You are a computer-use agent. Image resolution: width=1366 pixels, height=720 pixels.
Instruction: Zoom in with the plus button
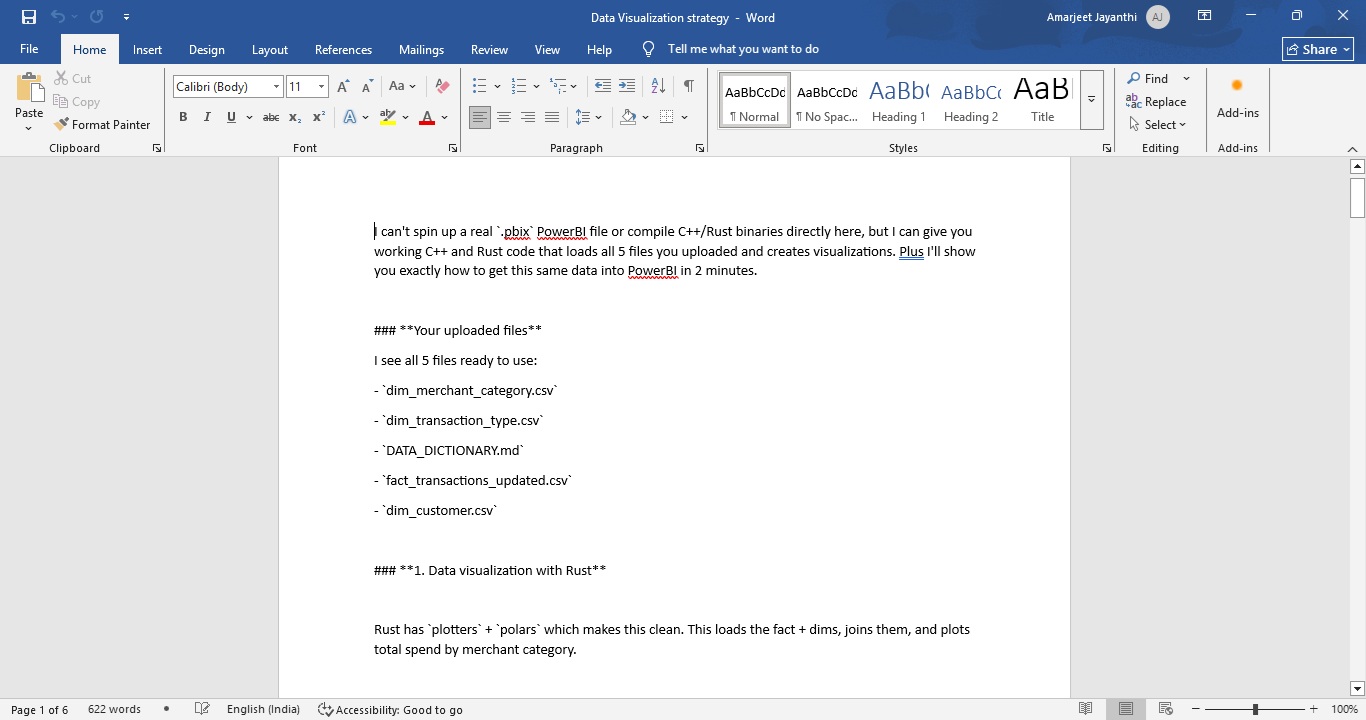tap(1313, 709)
